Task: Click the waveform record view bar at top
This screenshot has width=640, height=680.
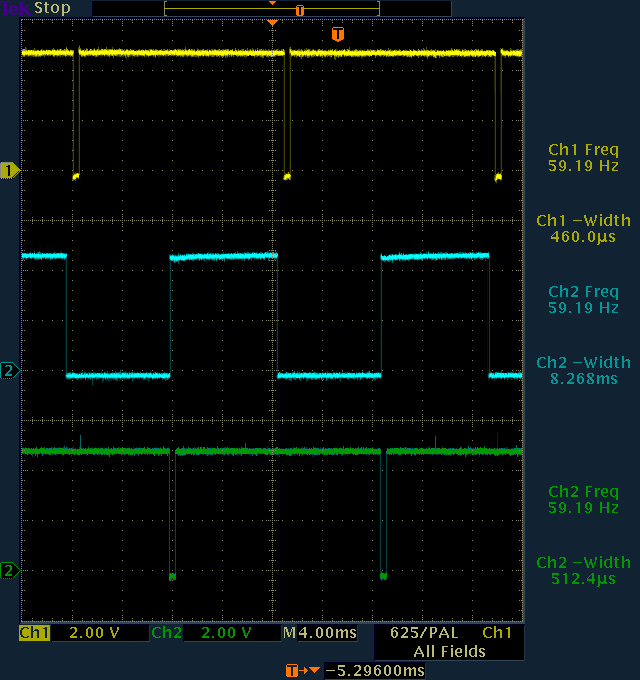Action: point(272,9)
